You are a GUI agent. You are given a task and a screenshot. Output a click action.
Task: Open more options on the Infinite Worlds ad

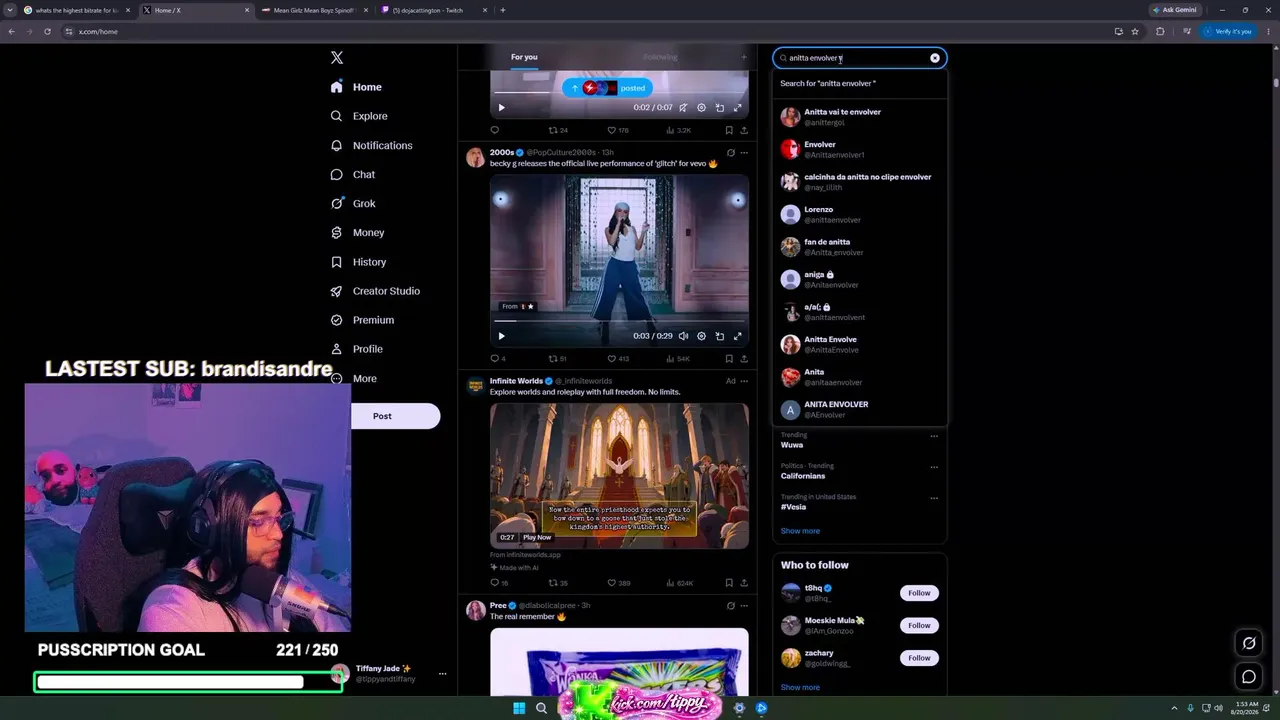click(x=744, y=381)
